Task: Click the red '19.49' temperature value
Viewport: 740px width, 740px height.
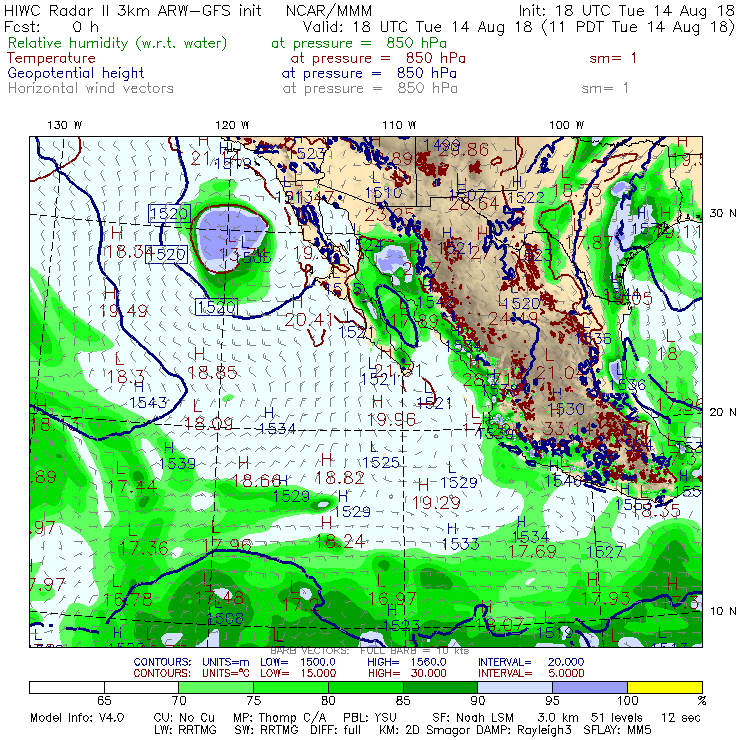Action: 124,311
